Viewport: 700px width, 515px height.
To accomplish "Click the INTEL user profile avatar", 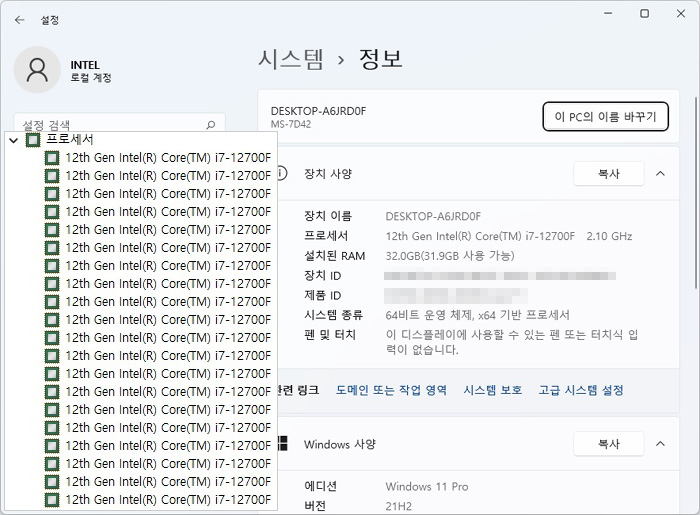I will pyautogui.click(x=38, y=70).
